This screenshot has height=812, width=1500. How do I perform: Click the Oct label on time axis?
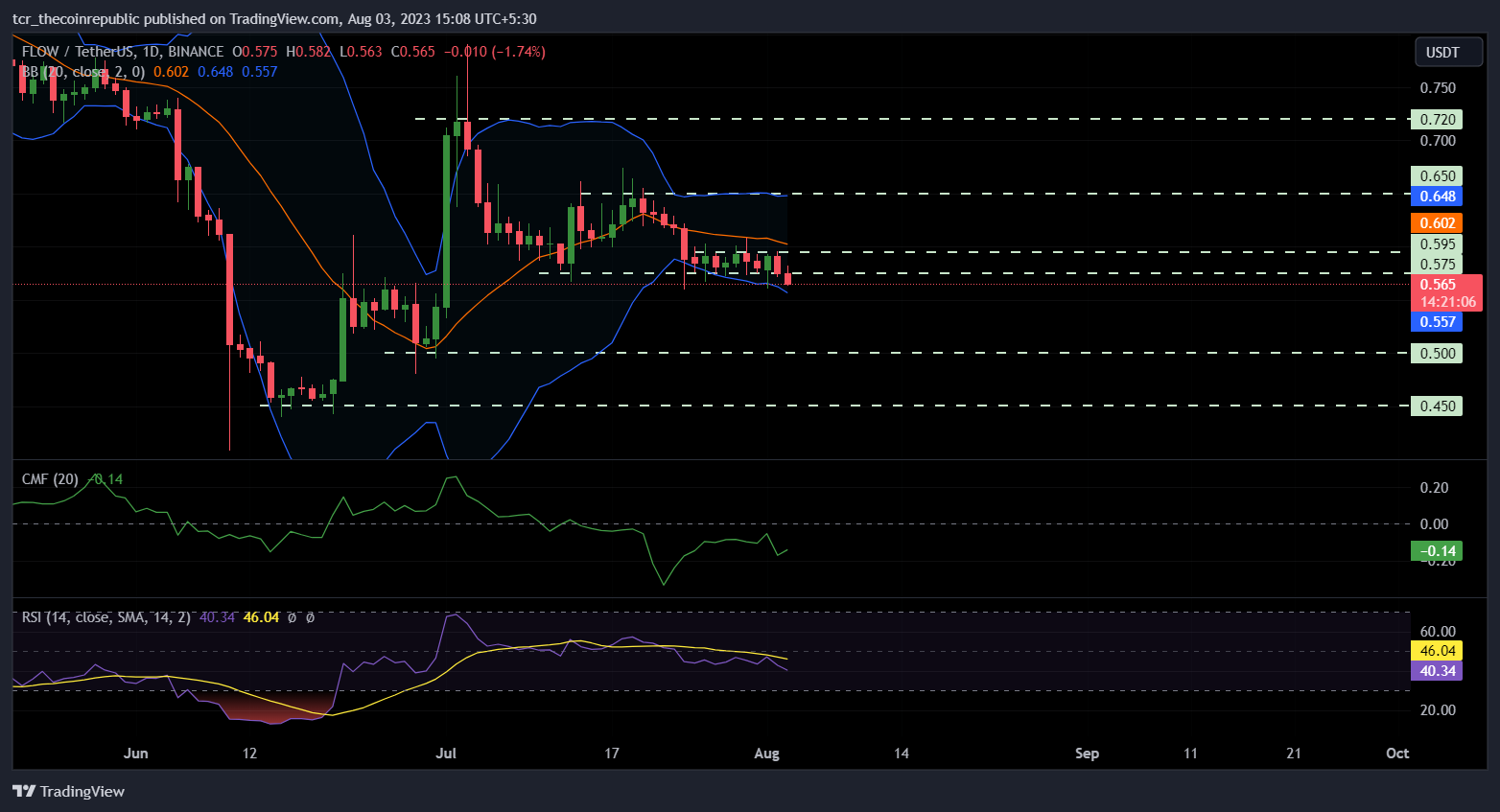tap(1397, 754)
